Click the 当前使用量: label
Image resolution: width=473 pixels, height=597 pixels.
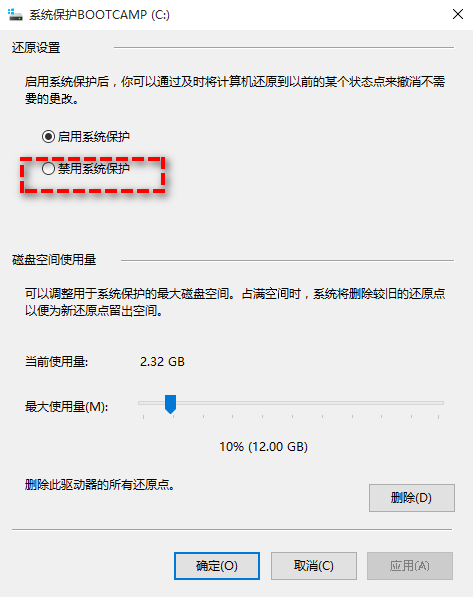coord(56,361)
